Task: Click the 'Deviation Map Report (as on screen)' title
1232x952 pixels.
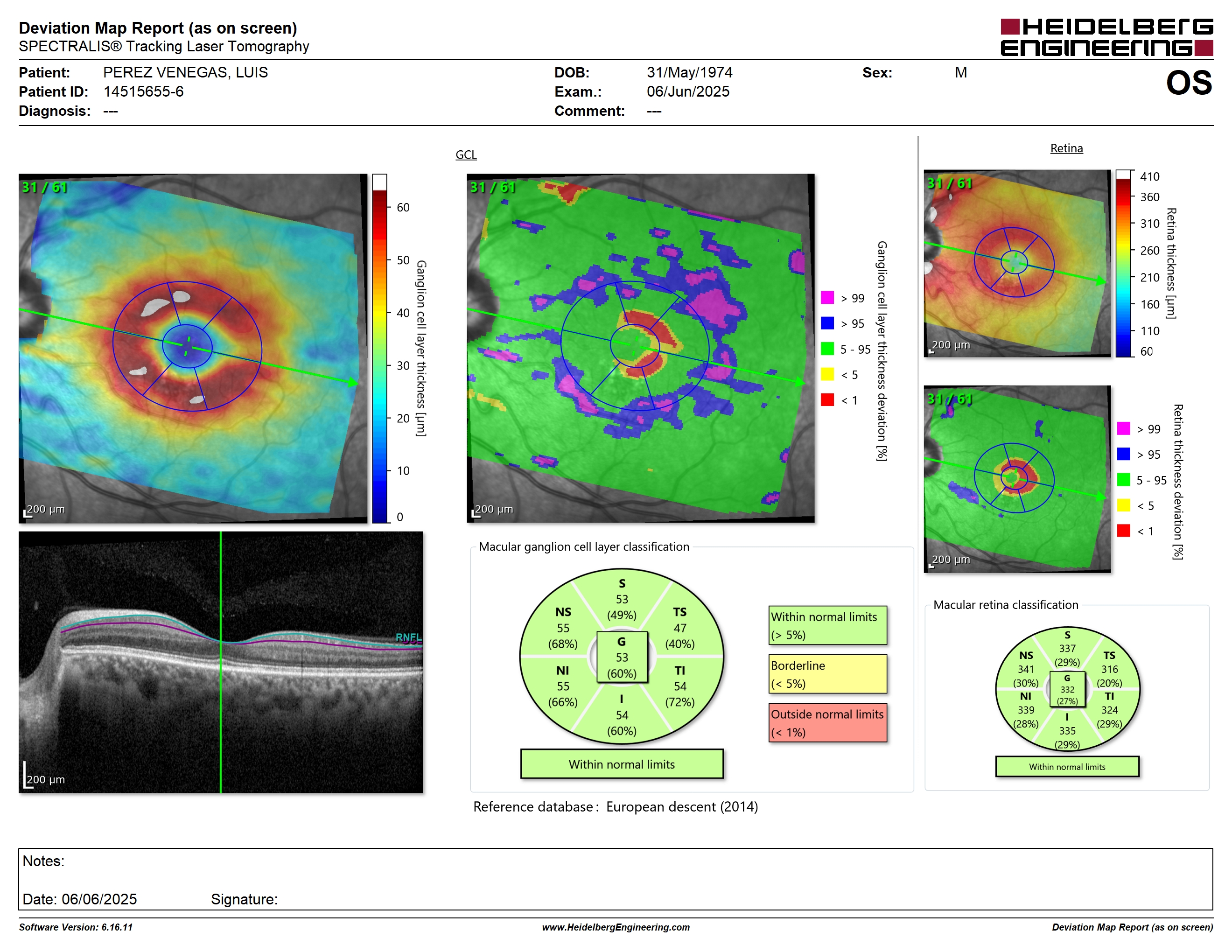Action: (x=158, y=28)
